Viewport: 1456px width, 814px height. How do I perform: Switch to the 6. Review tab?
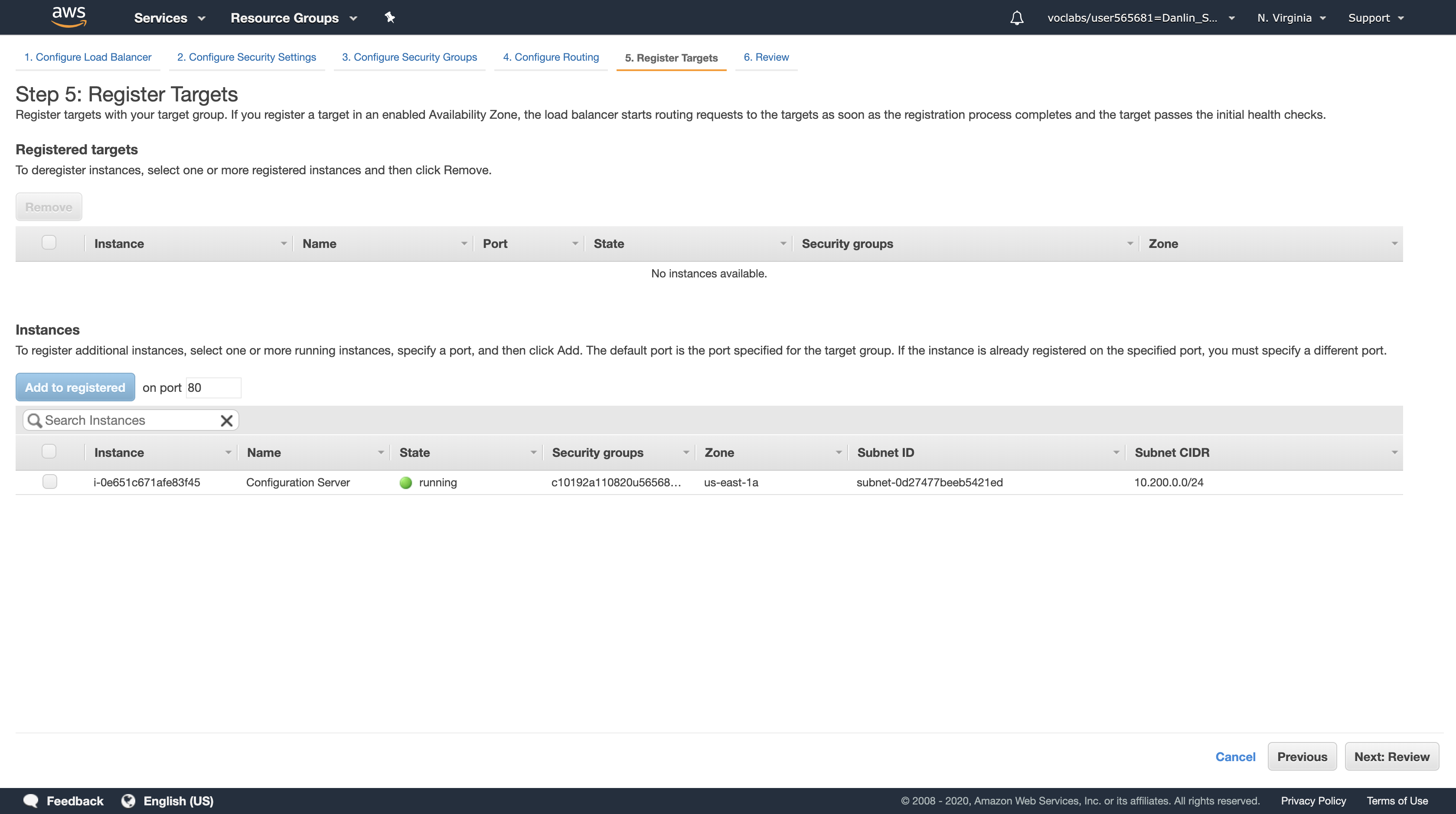click(766, 57)
